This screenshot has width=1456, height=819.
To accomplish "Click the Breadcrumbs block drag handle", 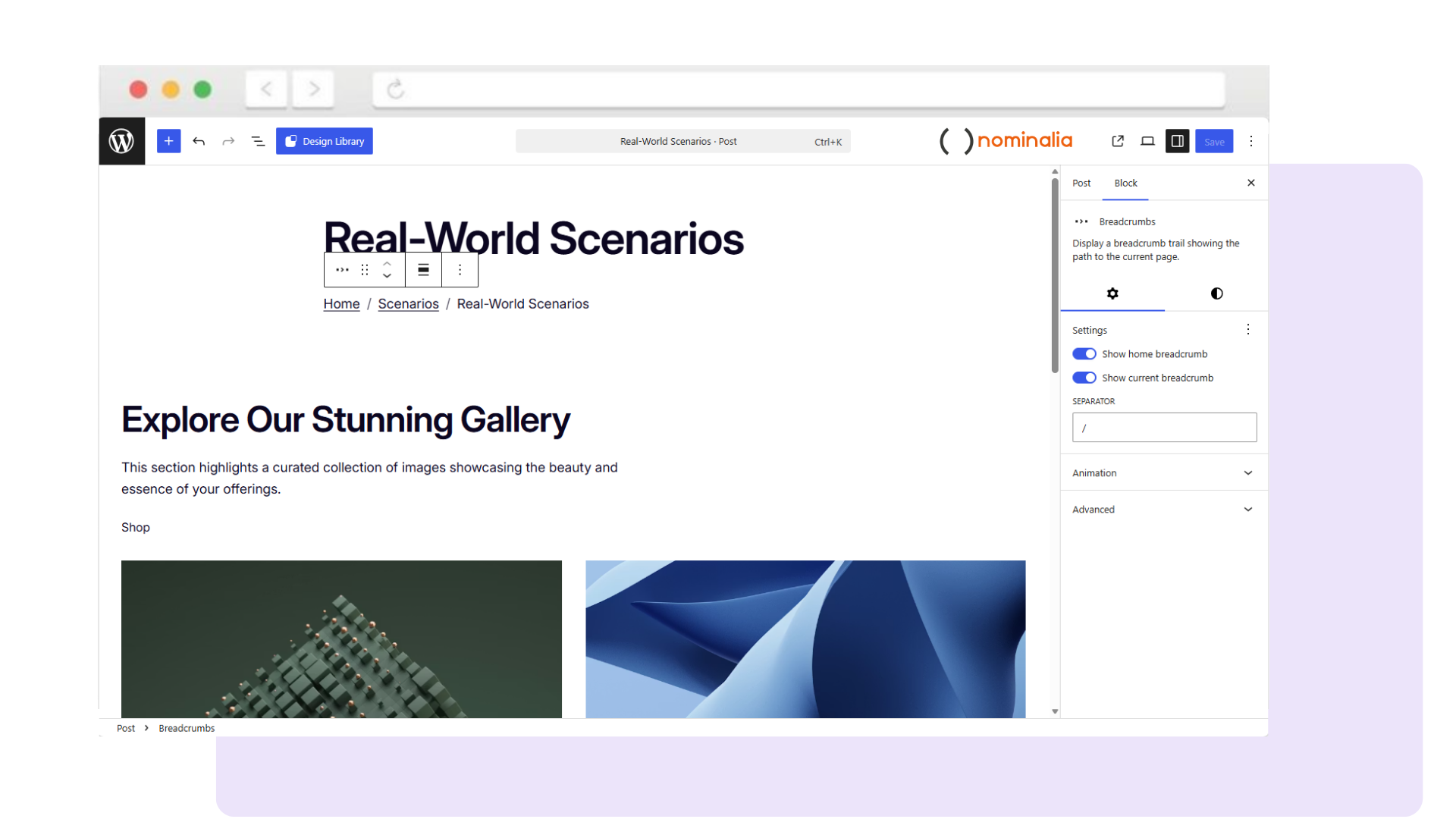I will coord(364,269).
